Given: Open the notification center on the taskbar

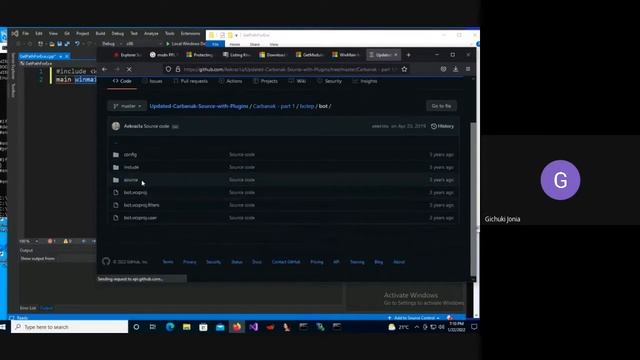Looking at the screenshot, I should point(474,327).
